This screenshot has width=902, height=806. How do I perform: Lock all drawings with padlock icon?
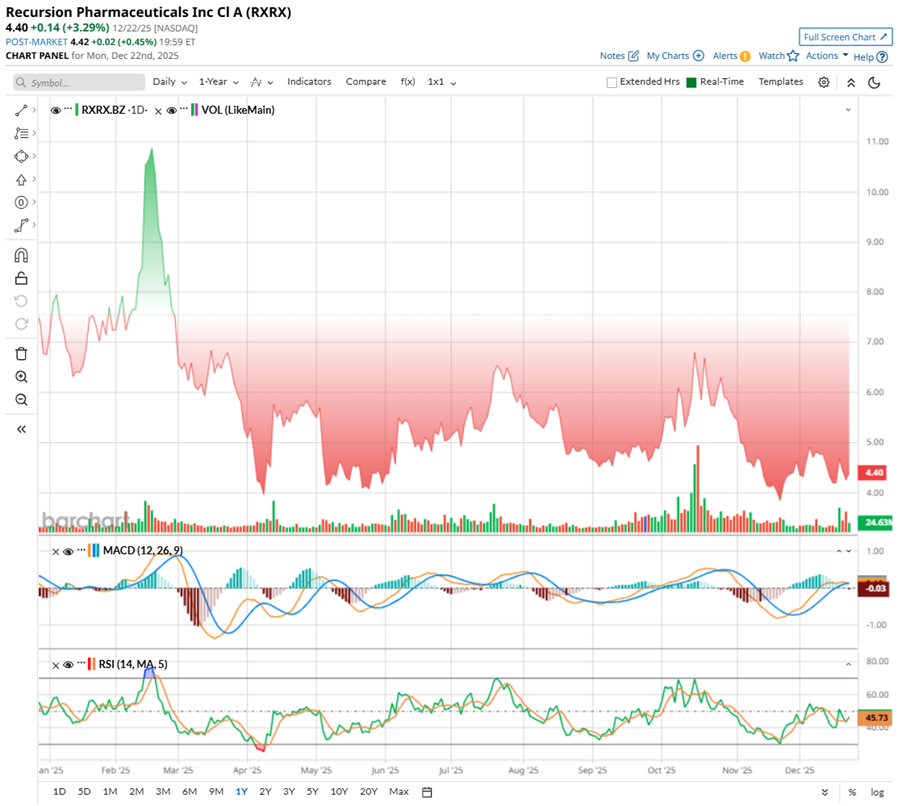(21, 278)
